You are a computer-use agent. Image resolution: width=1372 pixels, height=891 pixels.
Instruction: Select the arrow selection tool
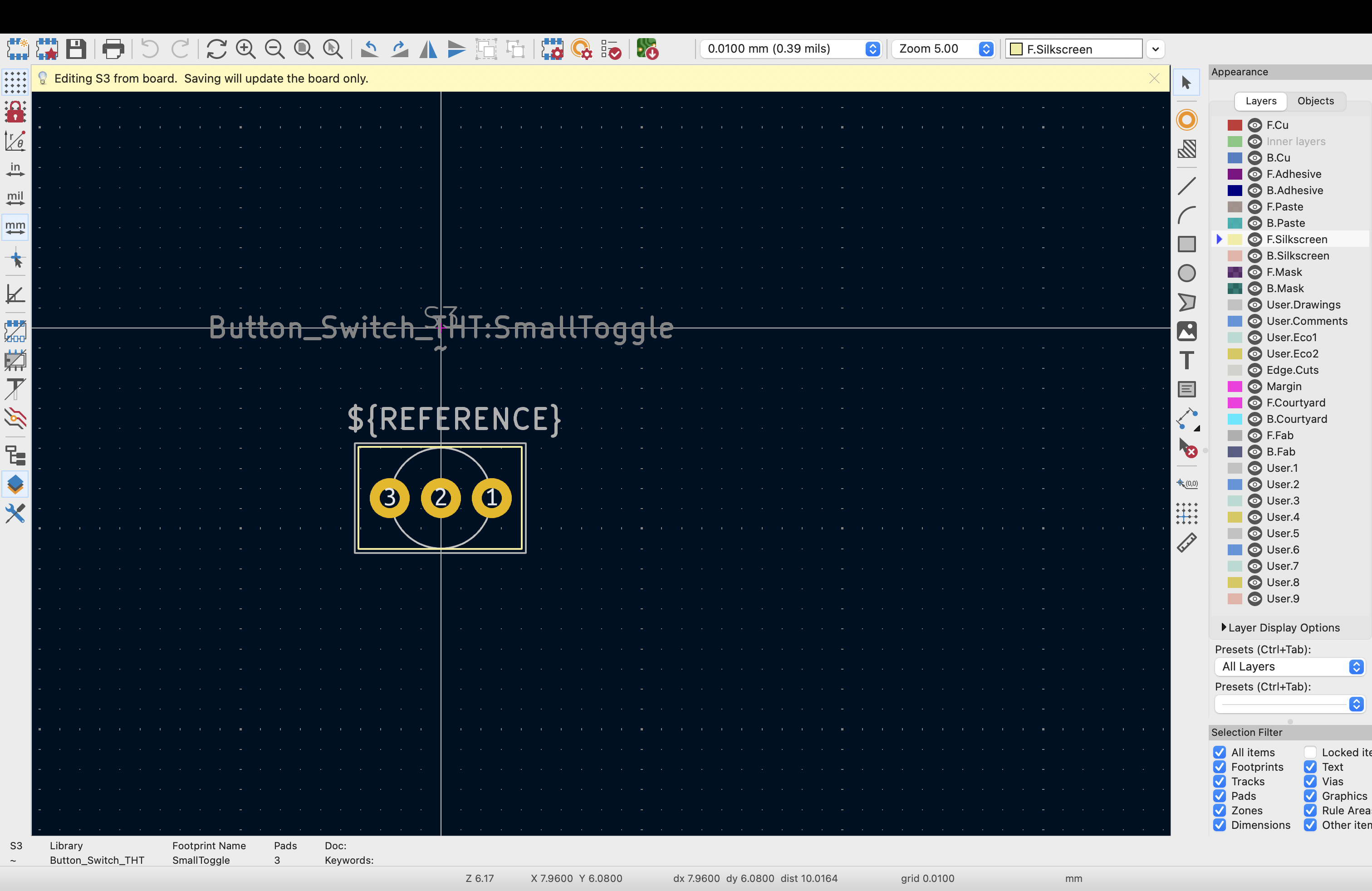coord(1186,83)
